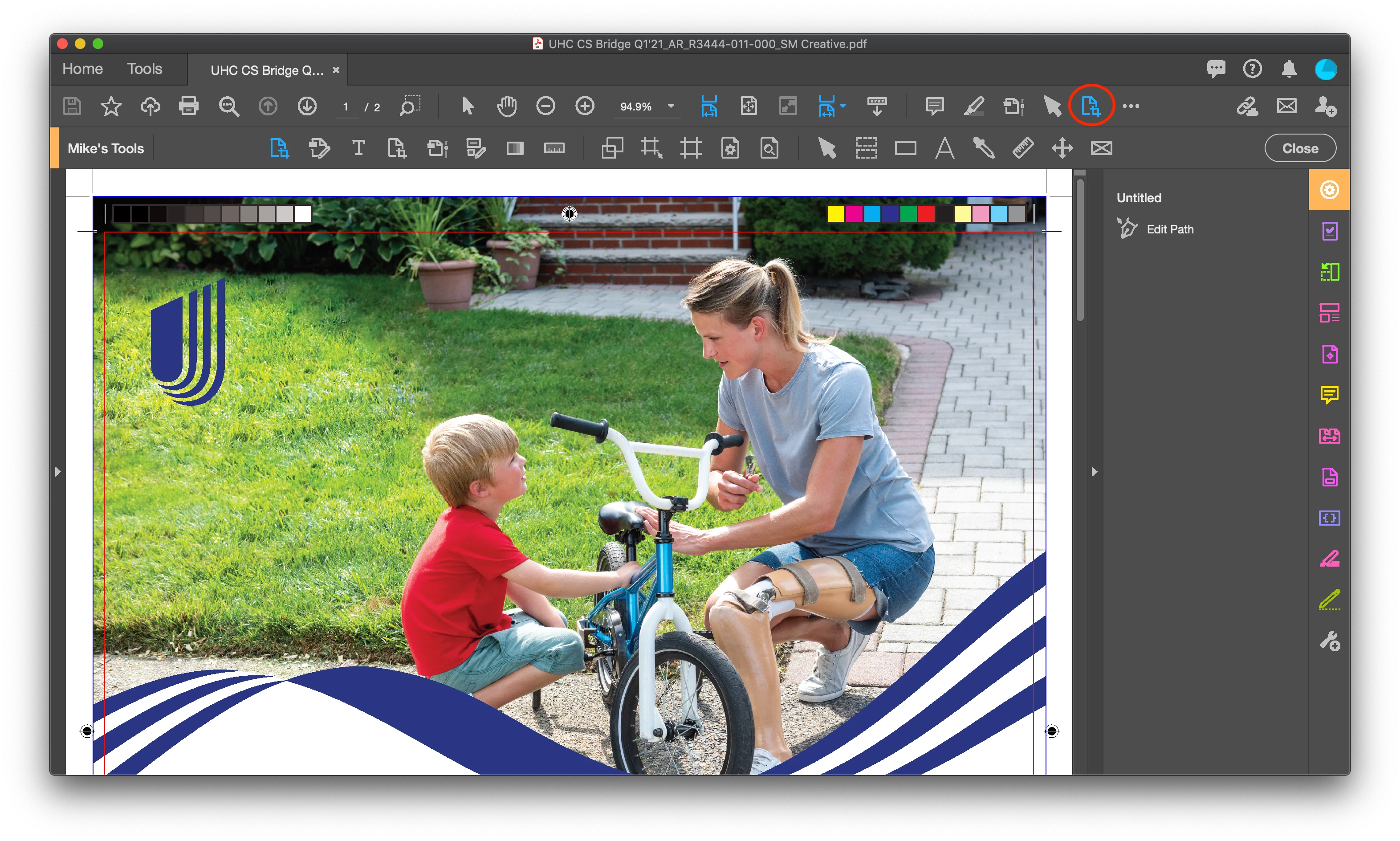1400x841 pixels.
Task: Go to the Home tab
Action: (x=83, y=69)
